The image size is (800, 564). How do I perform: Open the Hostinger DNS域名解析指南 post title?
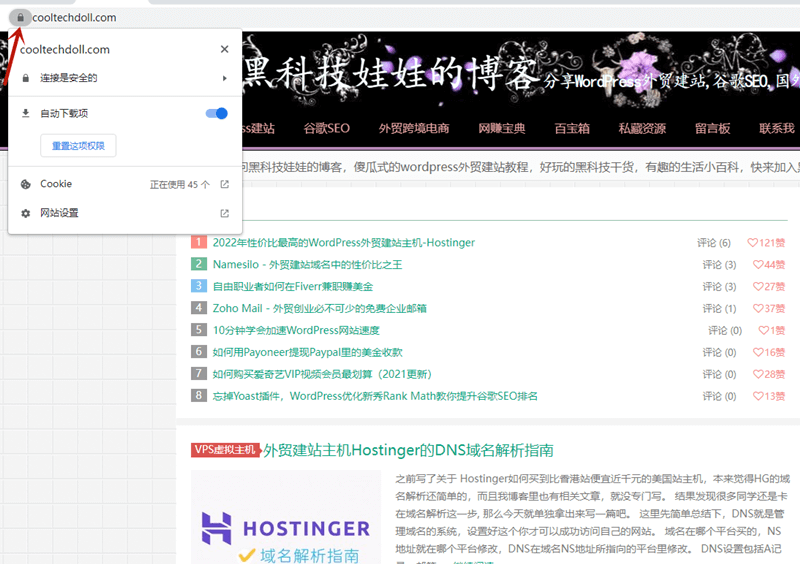408,450
